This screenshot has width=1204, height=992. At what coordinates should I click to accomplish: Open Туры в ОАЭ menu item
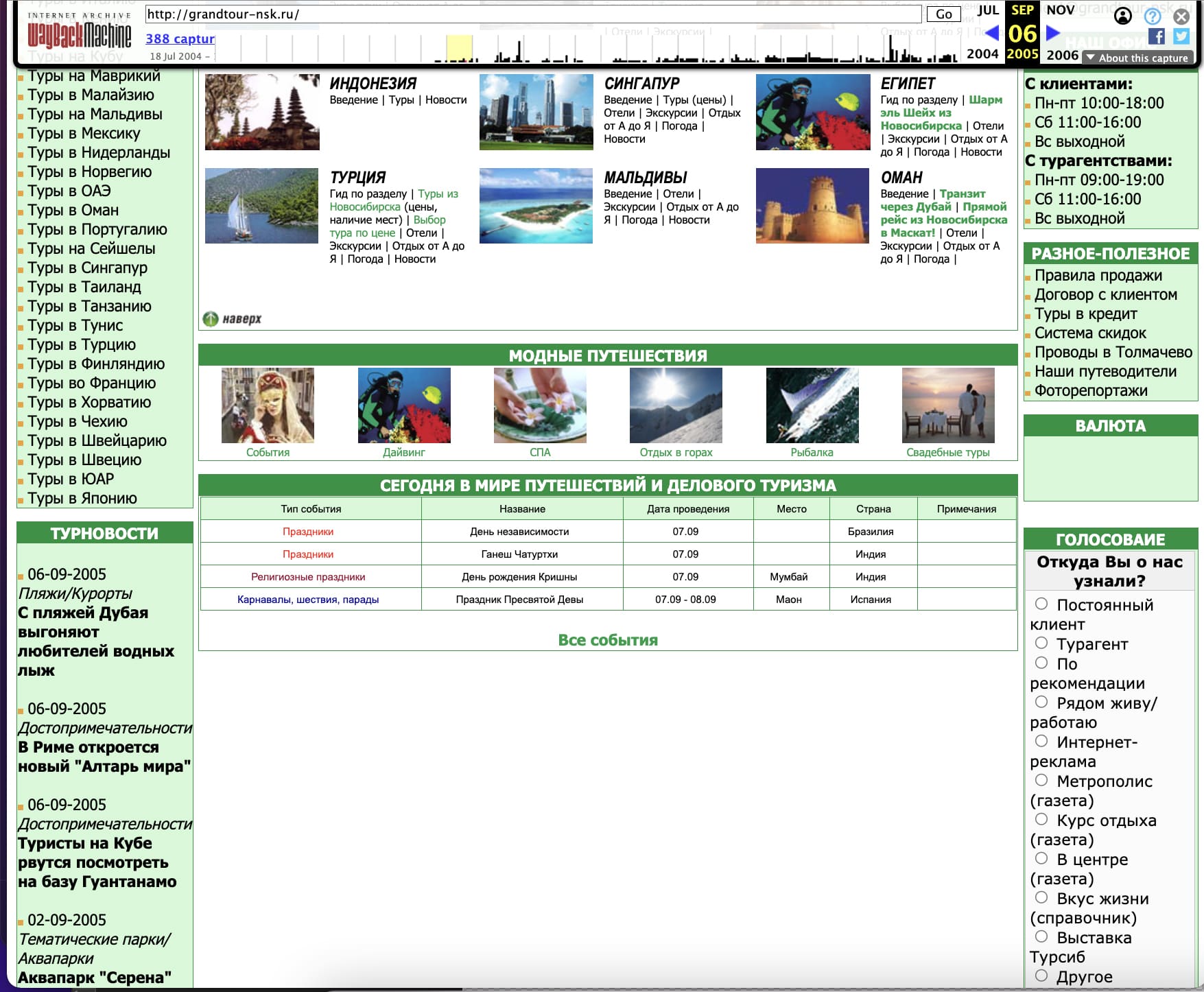[x=69, y=191]
